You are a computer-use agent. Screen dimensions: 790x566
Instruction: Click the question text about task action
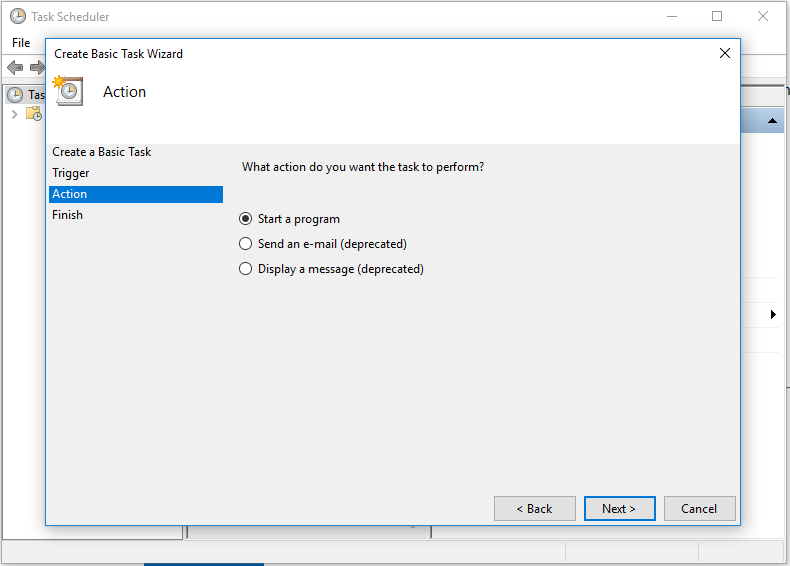(x=363, y=167)
